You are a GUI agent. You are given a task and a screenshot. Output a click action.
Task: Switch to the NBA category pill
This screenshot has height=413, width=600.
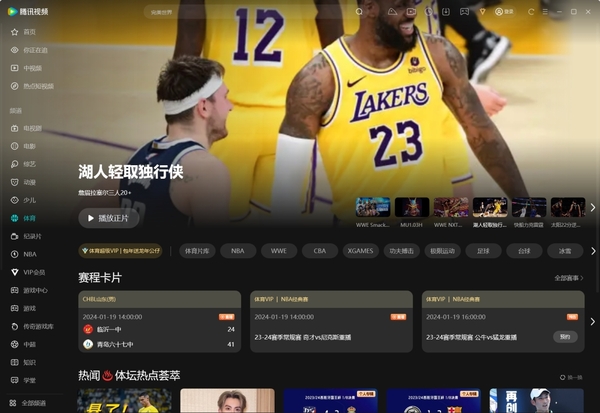tap(238, 251)
